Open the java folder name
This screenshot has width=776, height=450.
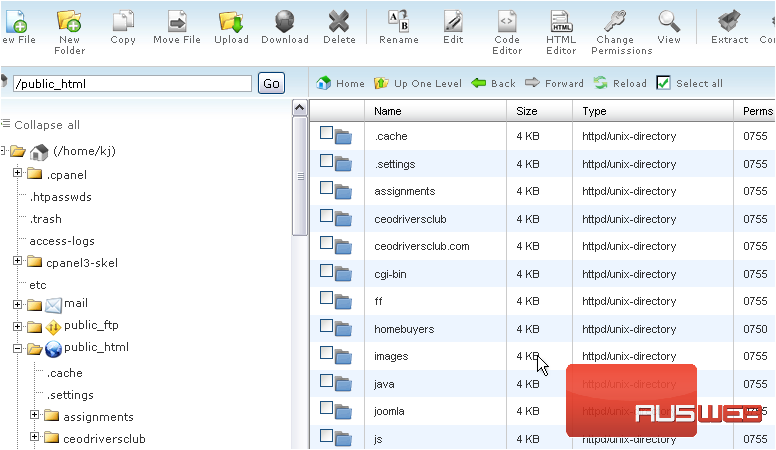[384, 384]
